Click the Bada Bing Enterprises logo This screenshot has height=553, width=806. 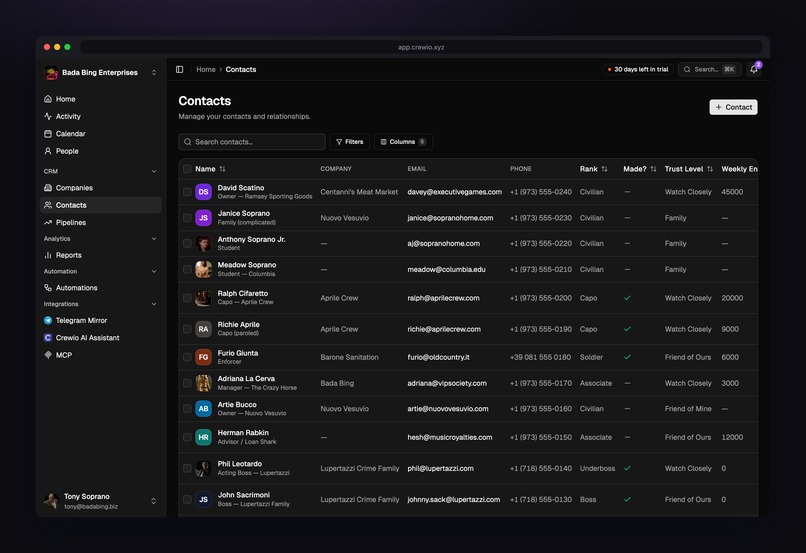(x=51, y=73)
